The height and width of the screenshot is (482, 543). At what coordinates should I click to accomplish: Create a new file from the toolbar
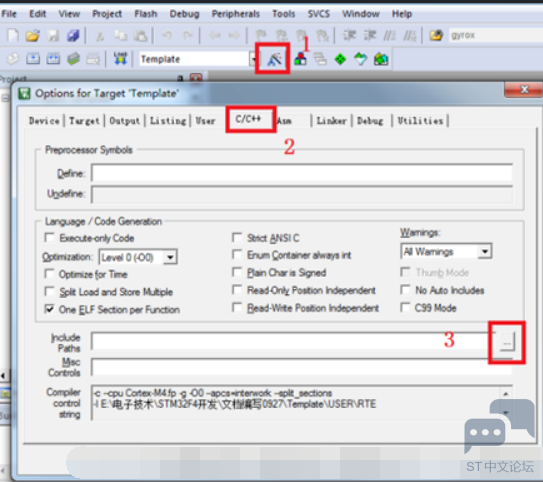(13, 35)
